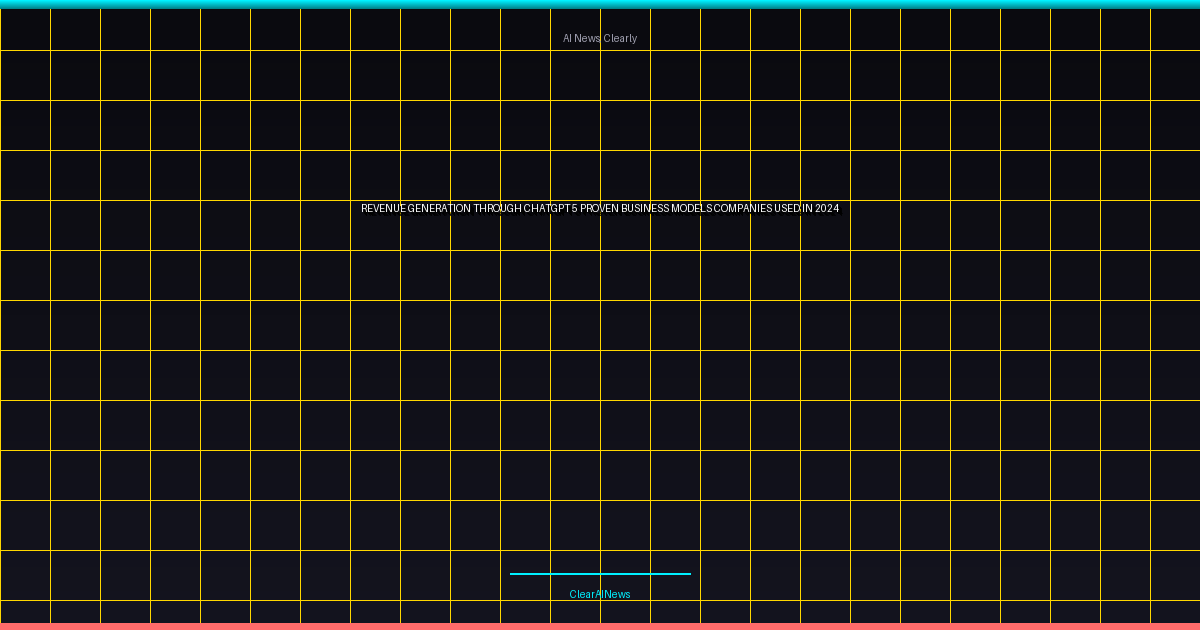1200x630 pixels.
Task: Click the cyan divider line above ClearAINews
Action: [x=600, y=574]
